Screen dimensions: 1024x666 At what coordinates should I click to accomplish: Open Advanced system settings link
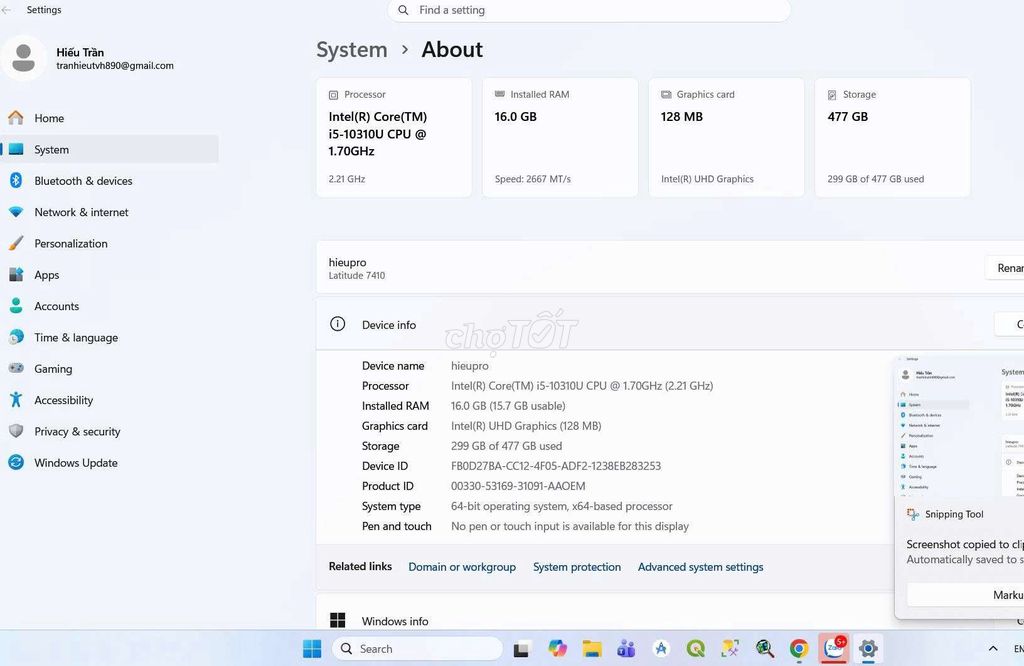pos(700,567)
